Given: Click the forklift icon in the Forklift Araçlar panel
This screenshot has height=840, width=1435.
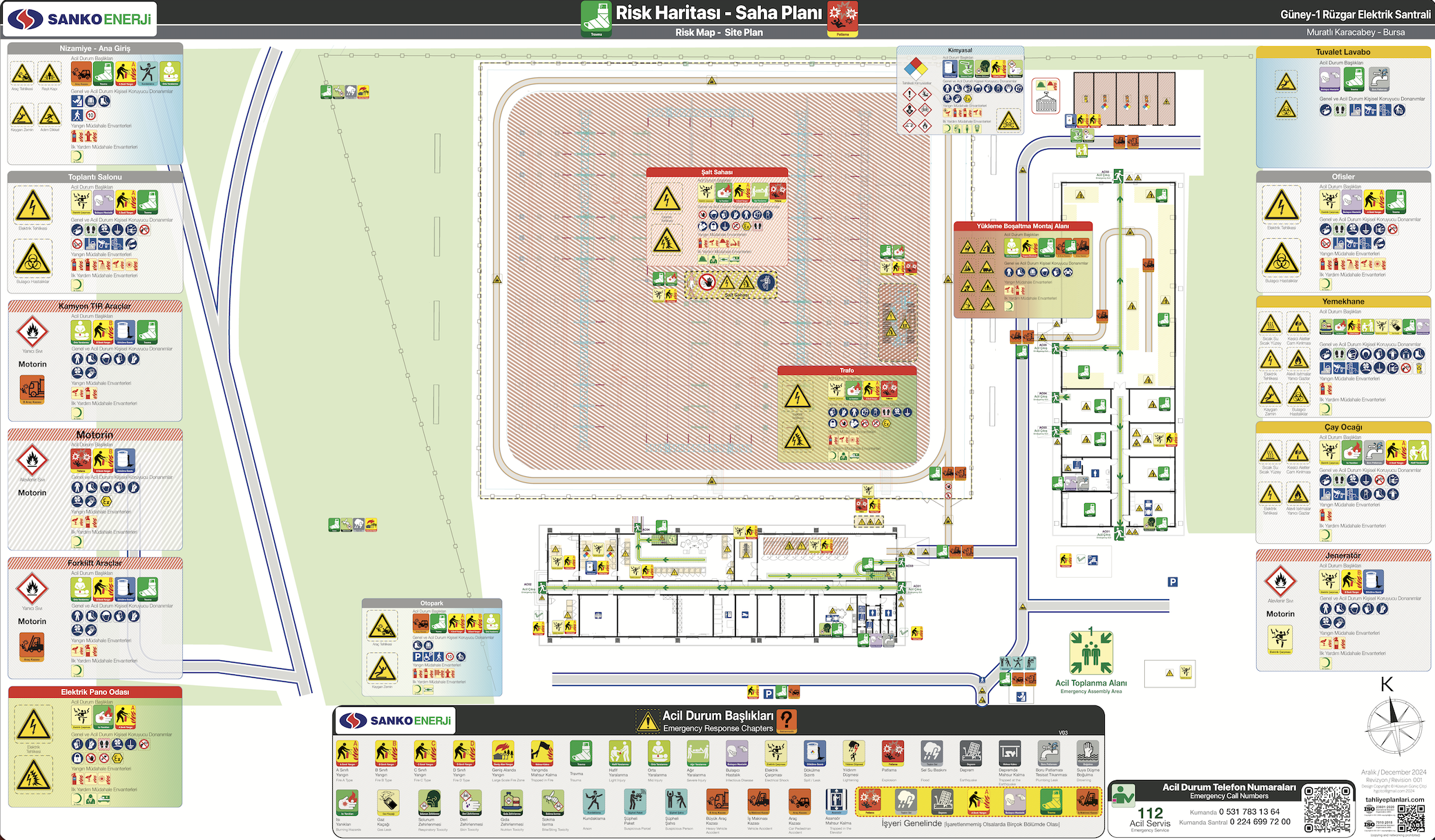Looking at the screenshot, I should (32, 647).
